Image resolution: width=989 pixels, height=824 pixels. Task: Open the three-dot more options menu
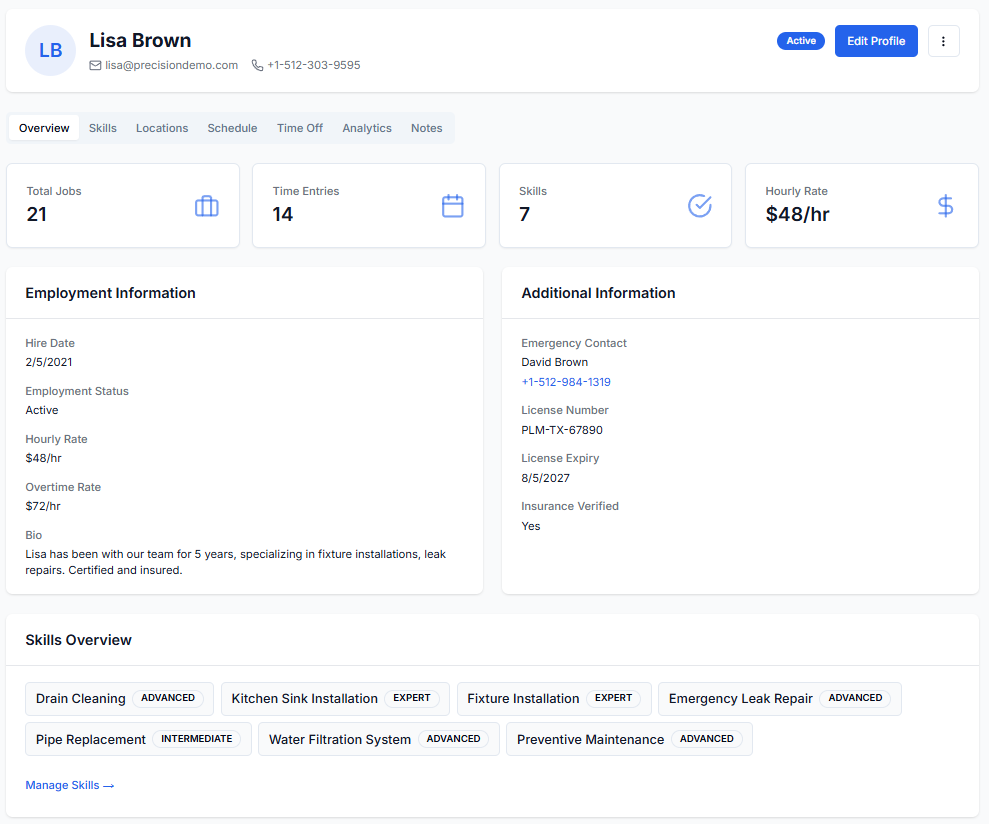click(944, 41)
